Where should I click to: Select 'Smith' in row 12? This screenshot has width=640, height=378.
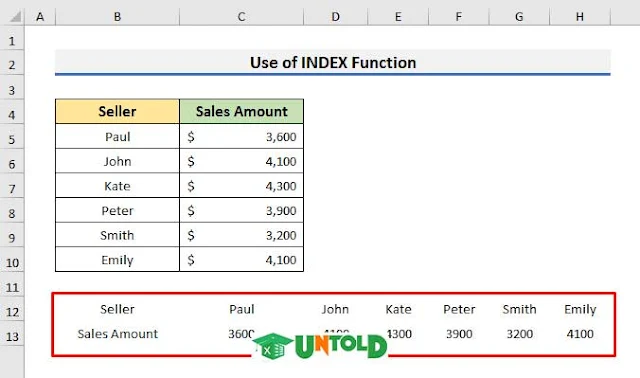(x=519, y=309)
